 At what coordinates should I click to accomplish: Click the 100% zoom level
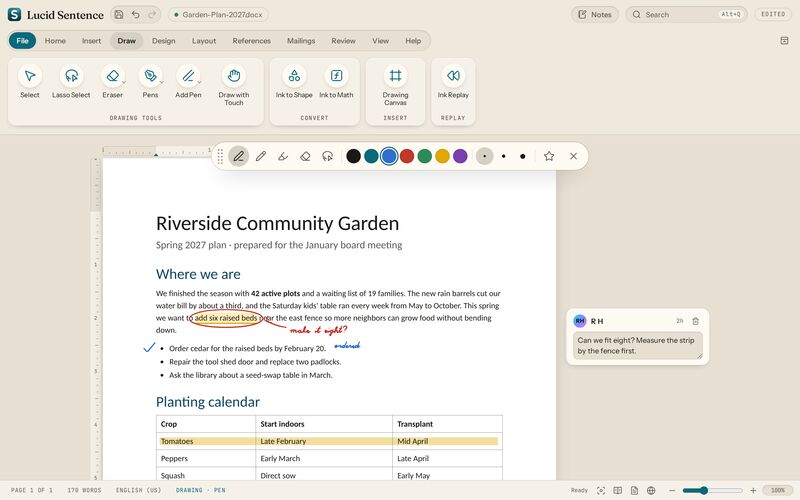pos(778,490)
